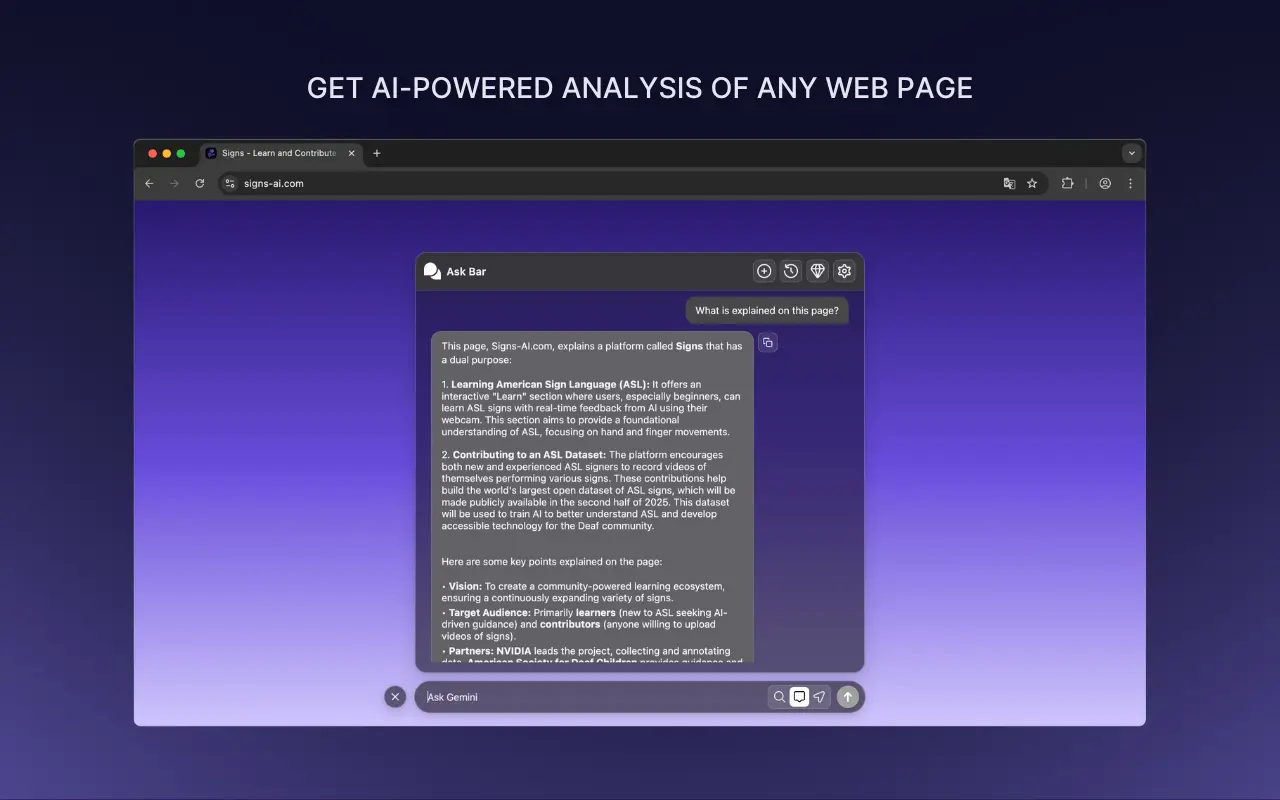Open Ask Bar settings gear

(x=844, y=271)
